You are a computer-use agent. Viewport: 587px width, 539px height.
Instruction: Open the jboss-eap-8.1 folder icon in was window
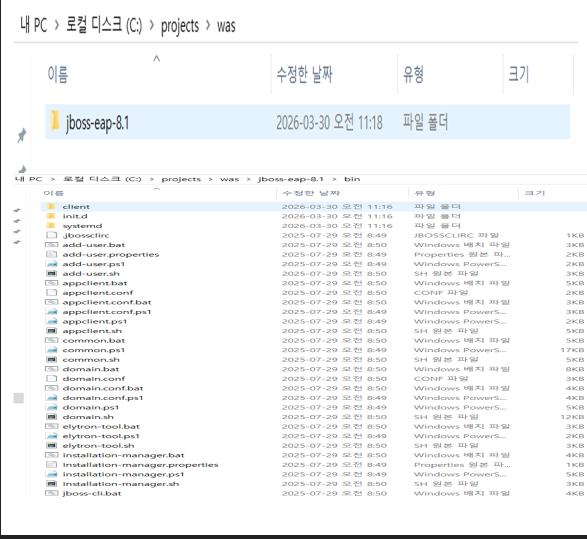pyautogui.click(x=55, y=121)
